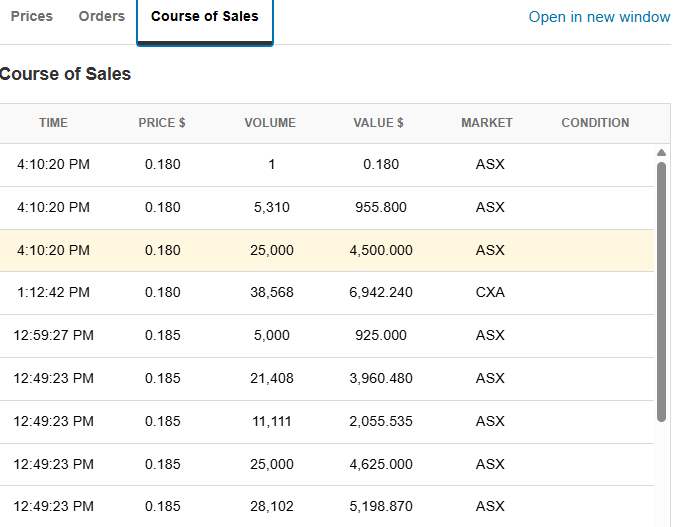
Task: Open the Orders tab
Action: 101,16
